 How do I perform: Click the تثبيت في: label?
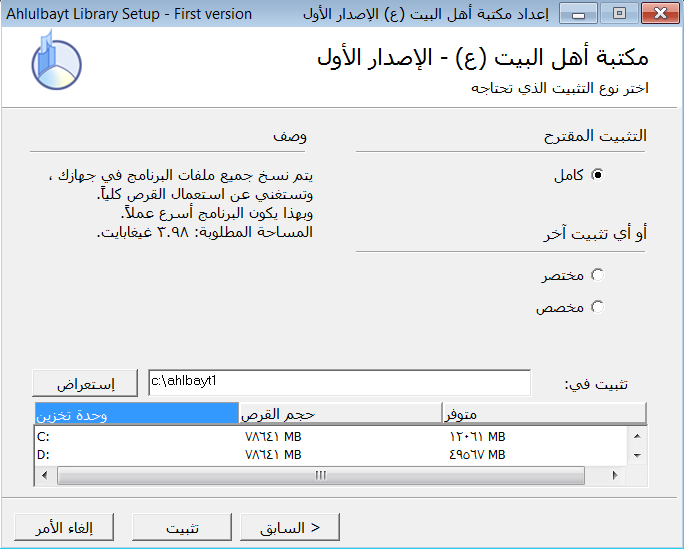596,384
